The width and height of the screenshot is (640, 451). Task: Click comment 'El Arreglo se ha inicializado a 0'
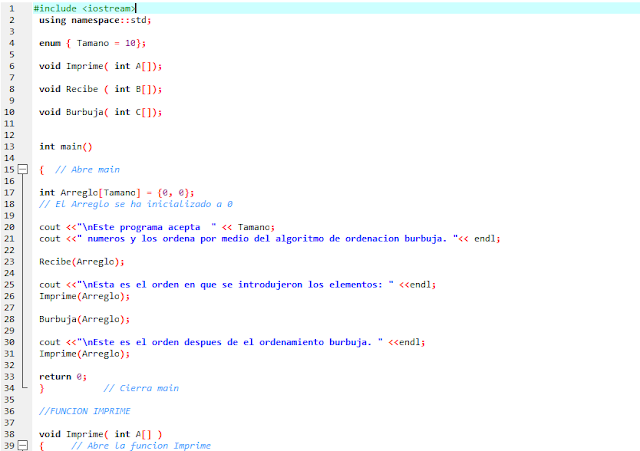tap(136, 204)
